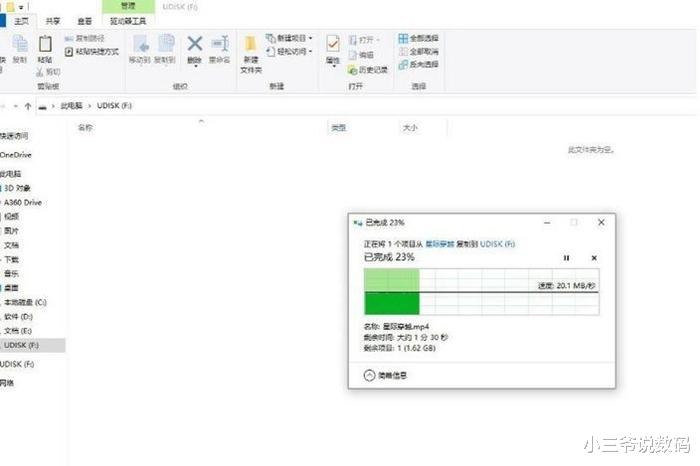Pause the file copy operation
Image resolution: width=700 pixels, height=466 pixels.
click(567, 258)
